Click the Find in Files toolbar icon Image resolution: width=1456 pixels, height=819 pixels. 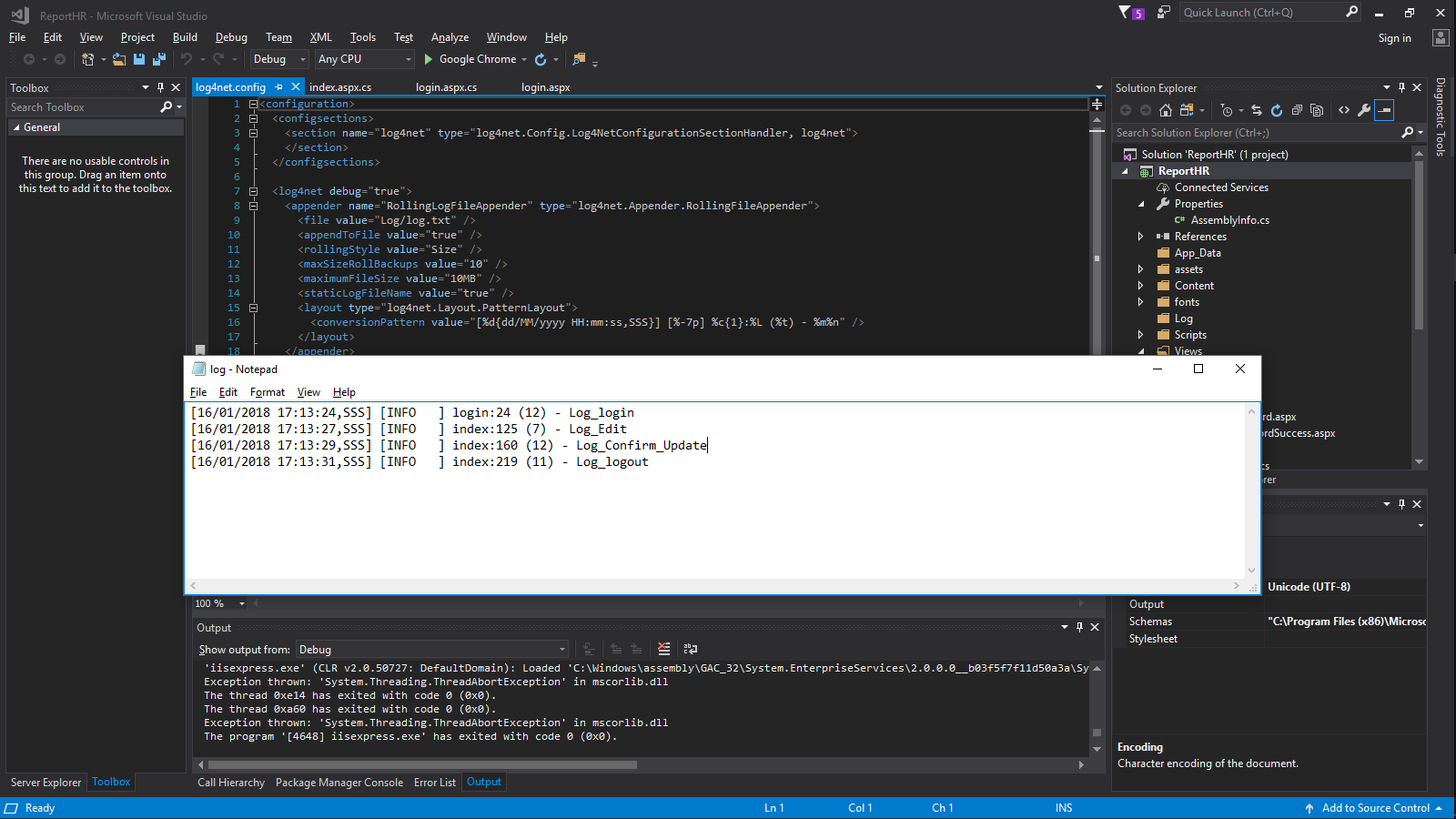tap(579, 59)
